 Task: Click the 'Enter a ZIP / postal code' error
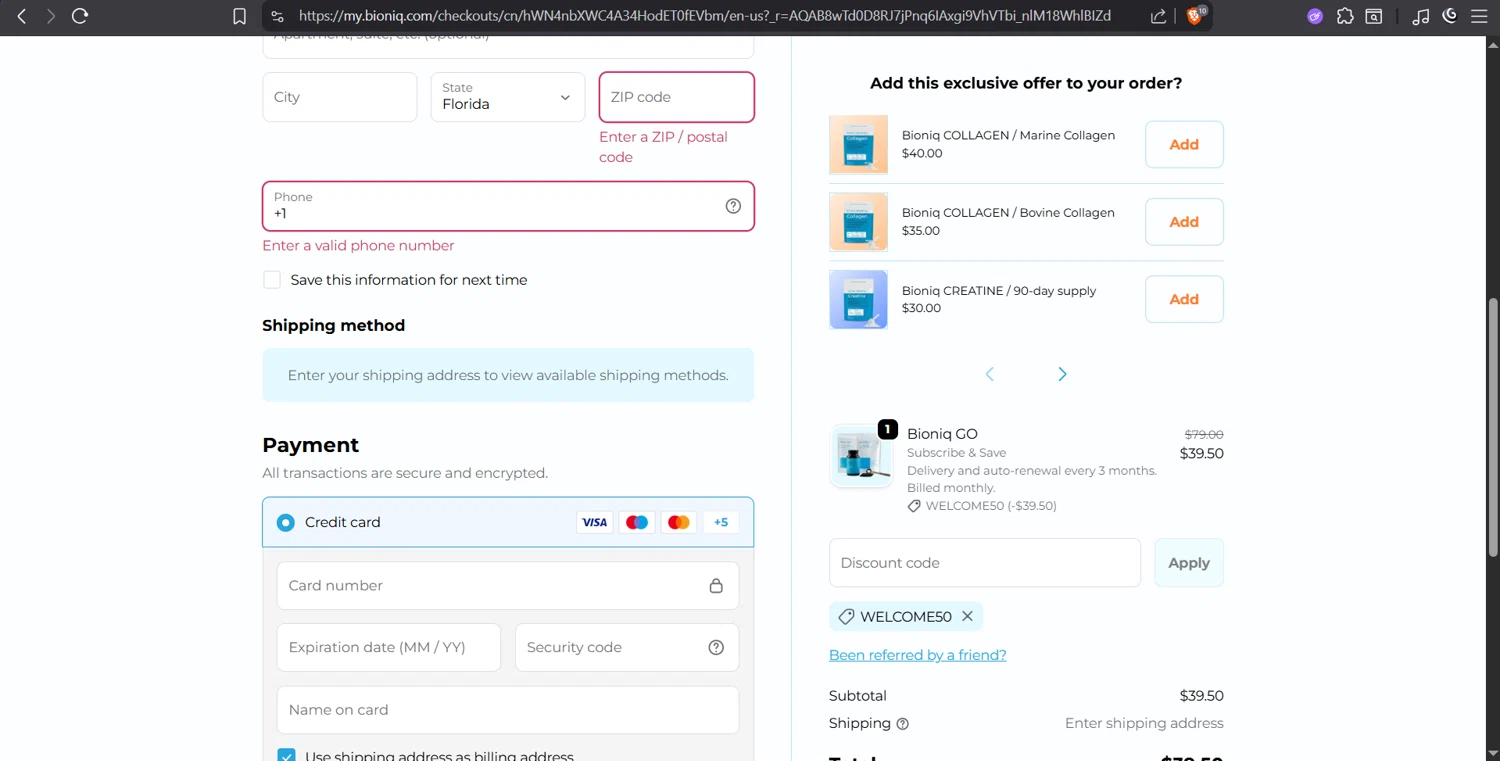pos(663,147)
